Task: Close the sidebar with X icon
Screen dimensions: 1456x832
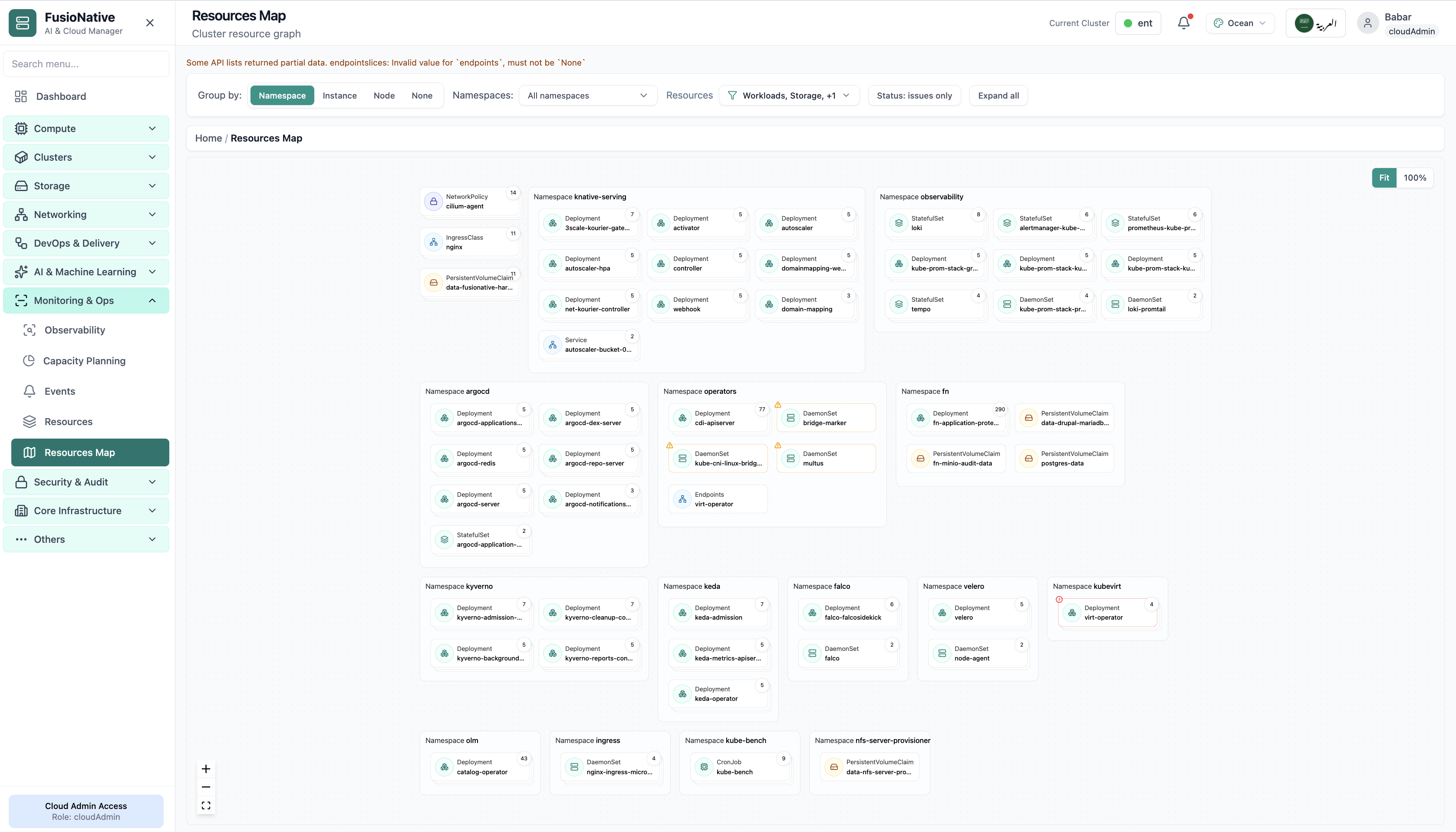Action: click(x=150, y=23)
